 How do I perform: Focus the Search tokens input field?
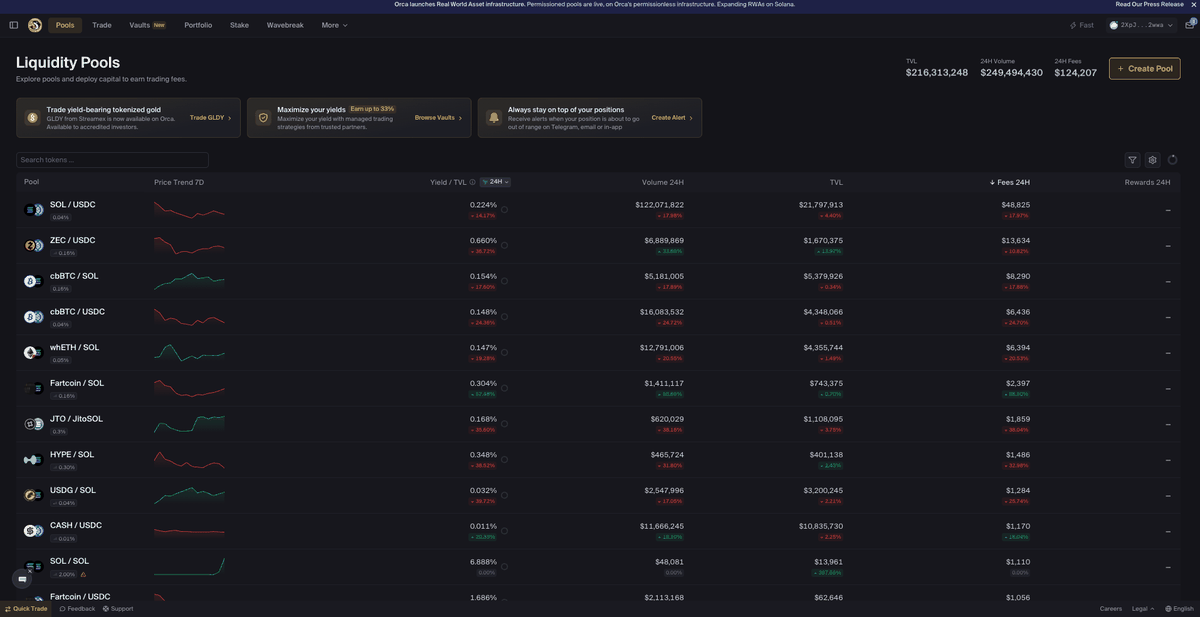point(112,160)
